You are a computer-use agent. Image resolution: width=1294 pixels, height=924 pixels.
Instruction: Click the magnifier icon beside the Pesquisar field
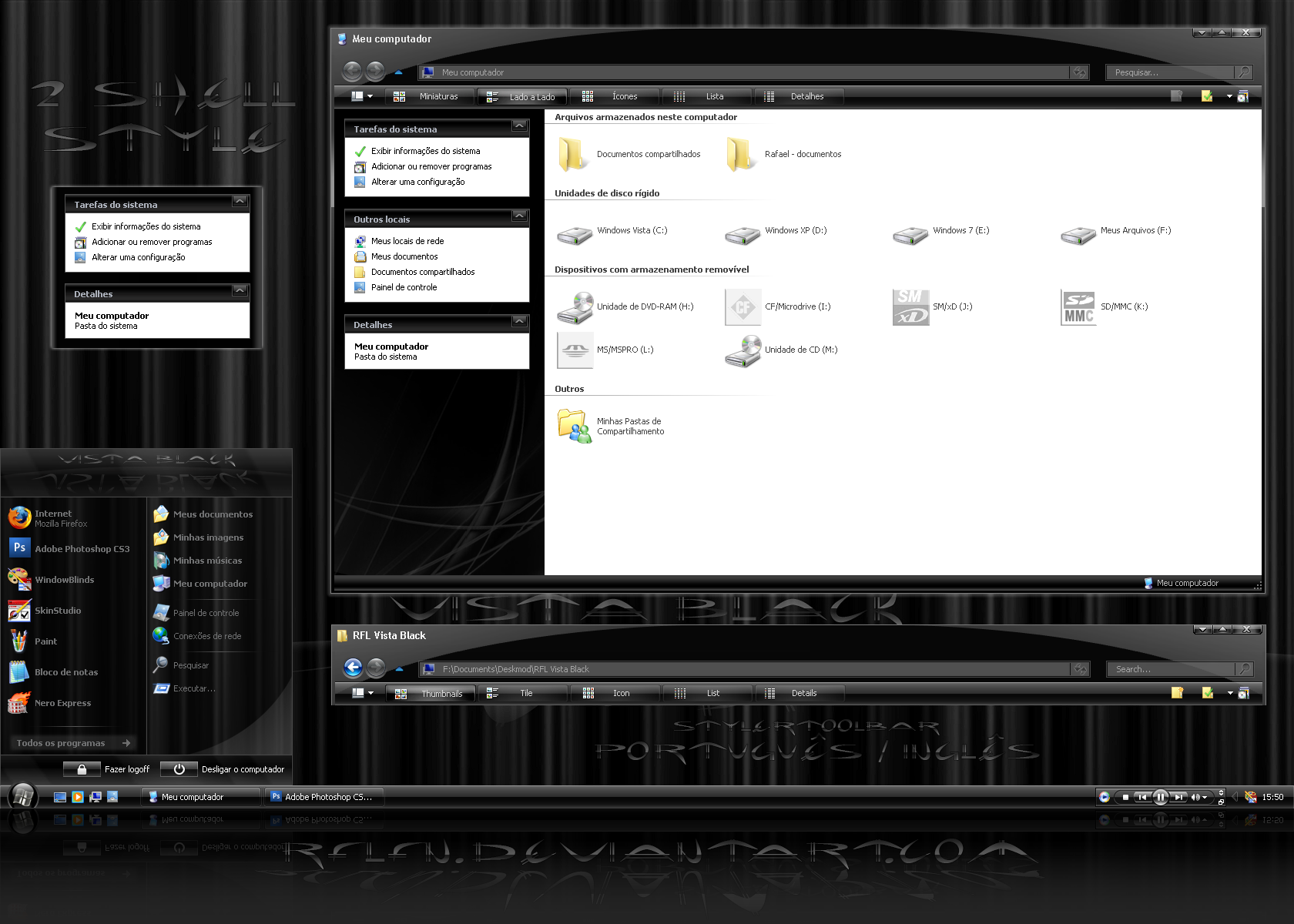1243,72
